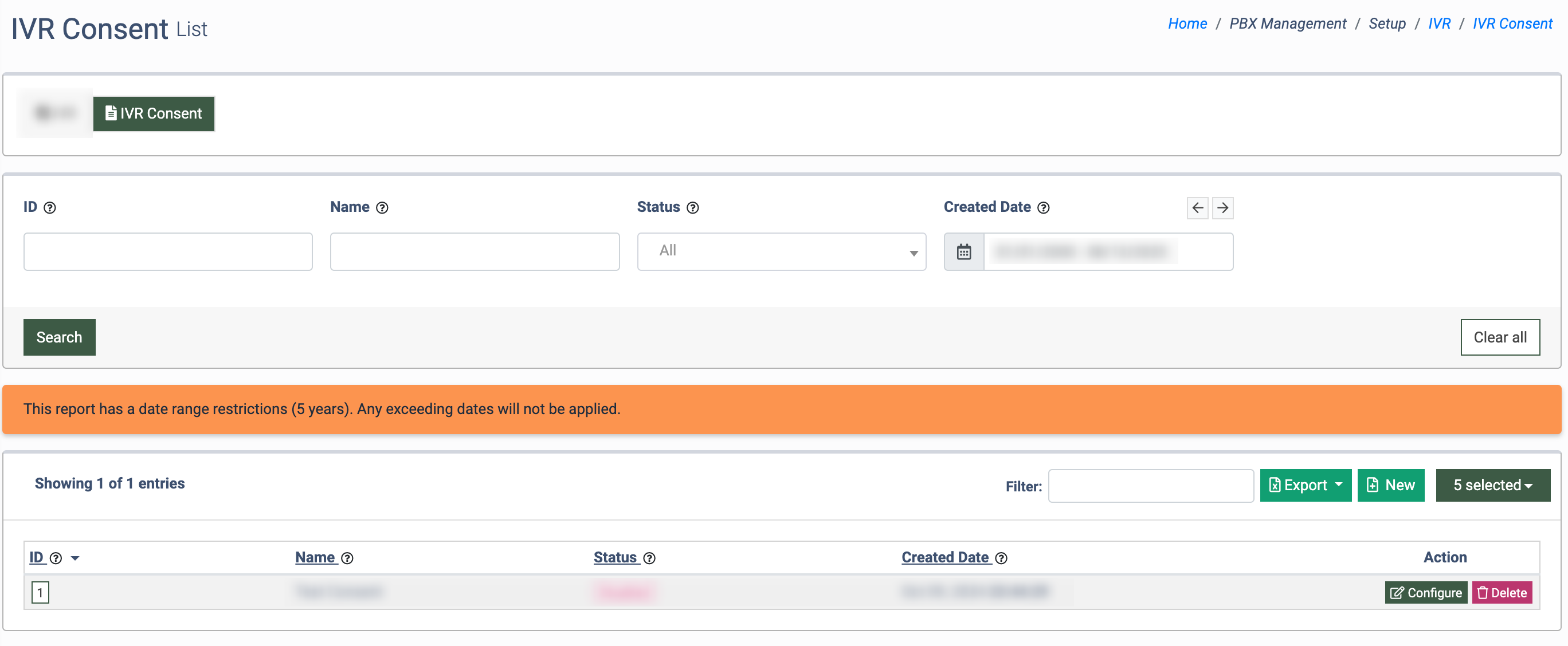Go to the Home breadcrumb link
Screen dimensions: 1568x646
(x=1187, y=23)
